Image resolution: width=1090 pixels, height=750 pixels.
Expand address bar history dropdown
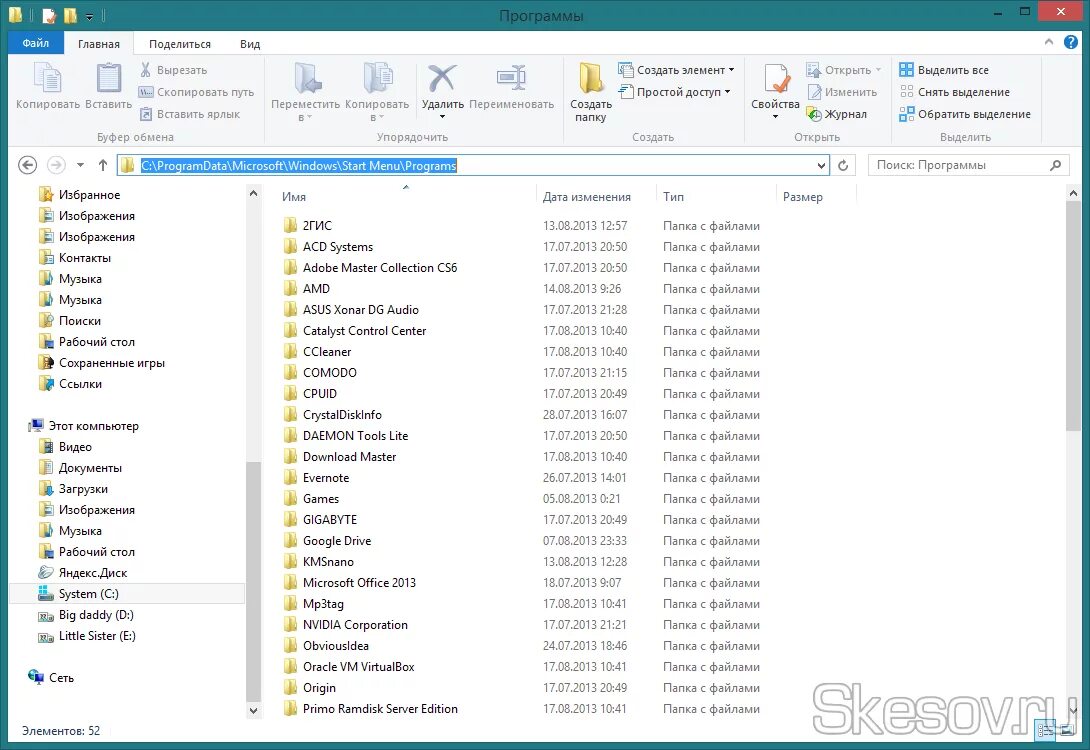[x=822, y=165]
